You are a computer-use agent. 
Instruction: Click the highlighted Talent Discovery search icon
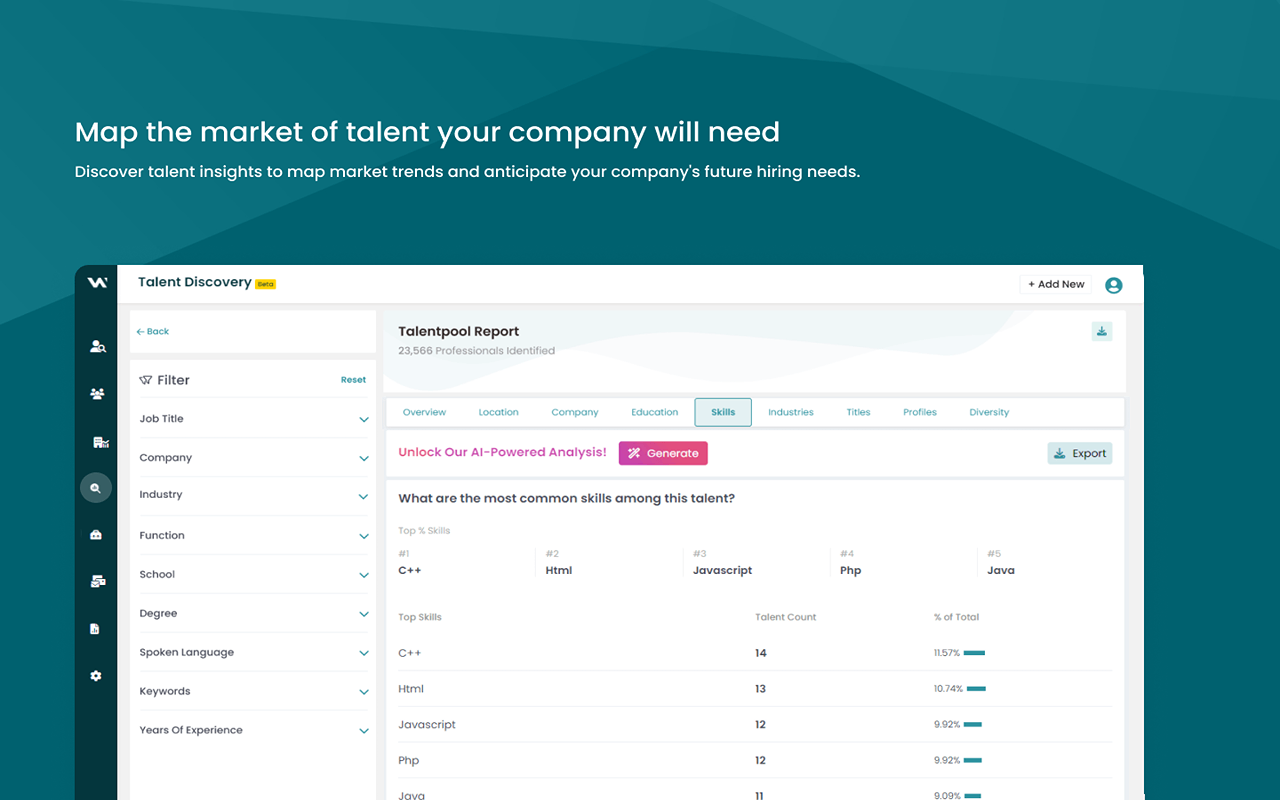[x=96, y=487]
